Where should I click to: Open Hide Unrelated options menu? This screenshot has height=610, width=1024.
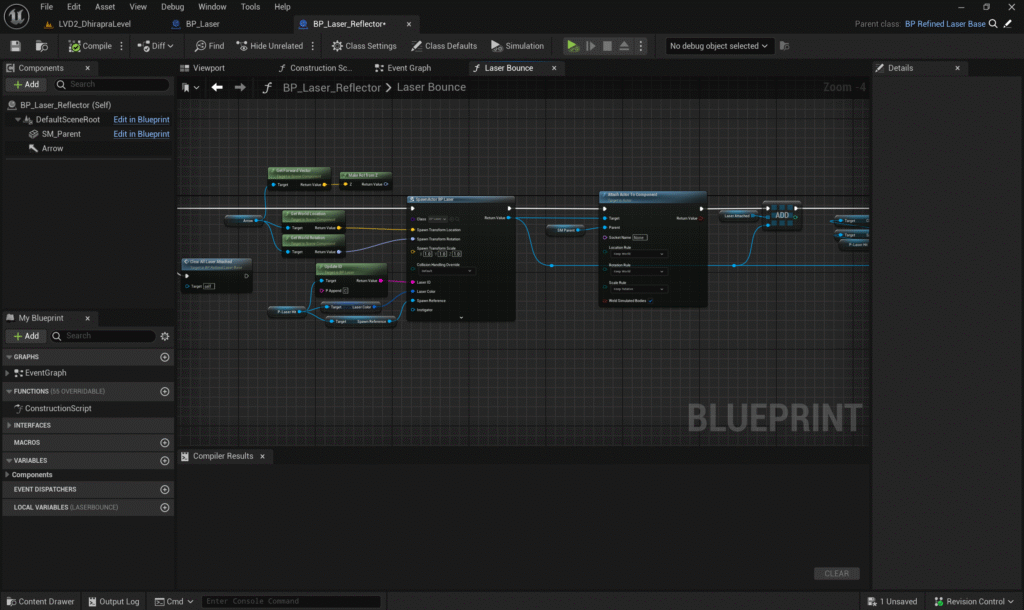point(313,46)
